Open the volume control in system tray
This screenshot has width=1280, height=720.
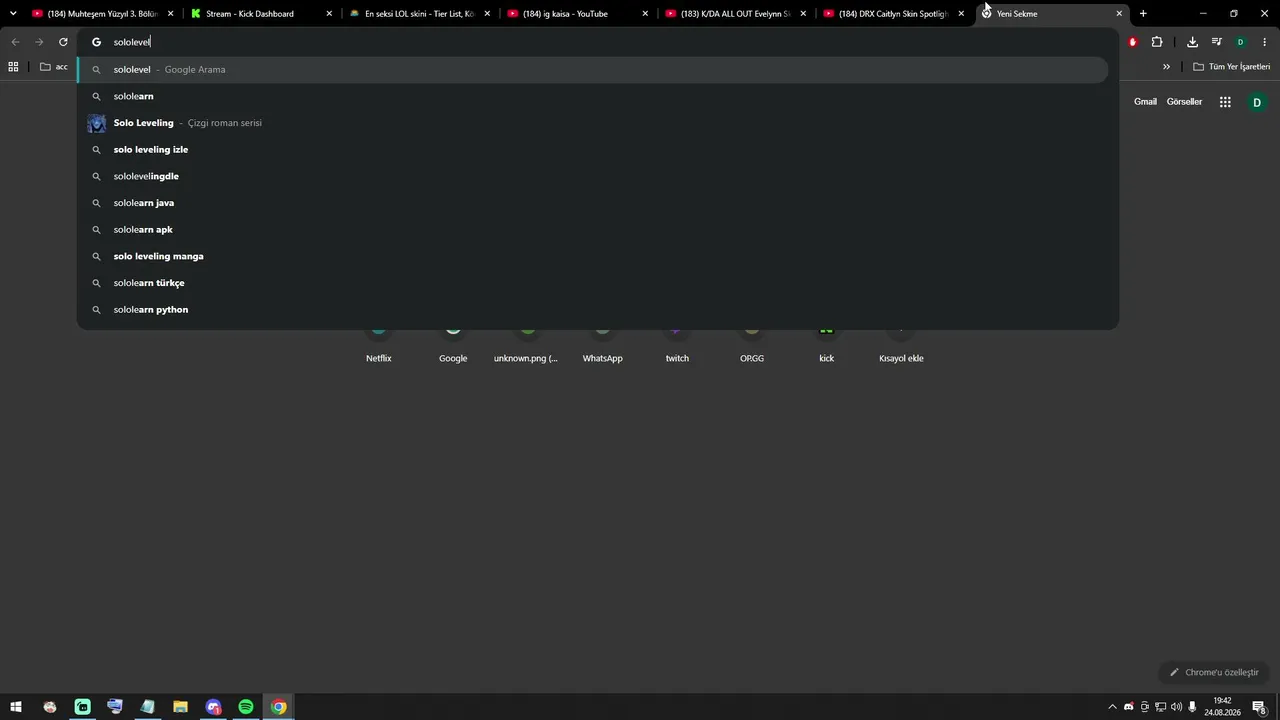[1176, 707]
